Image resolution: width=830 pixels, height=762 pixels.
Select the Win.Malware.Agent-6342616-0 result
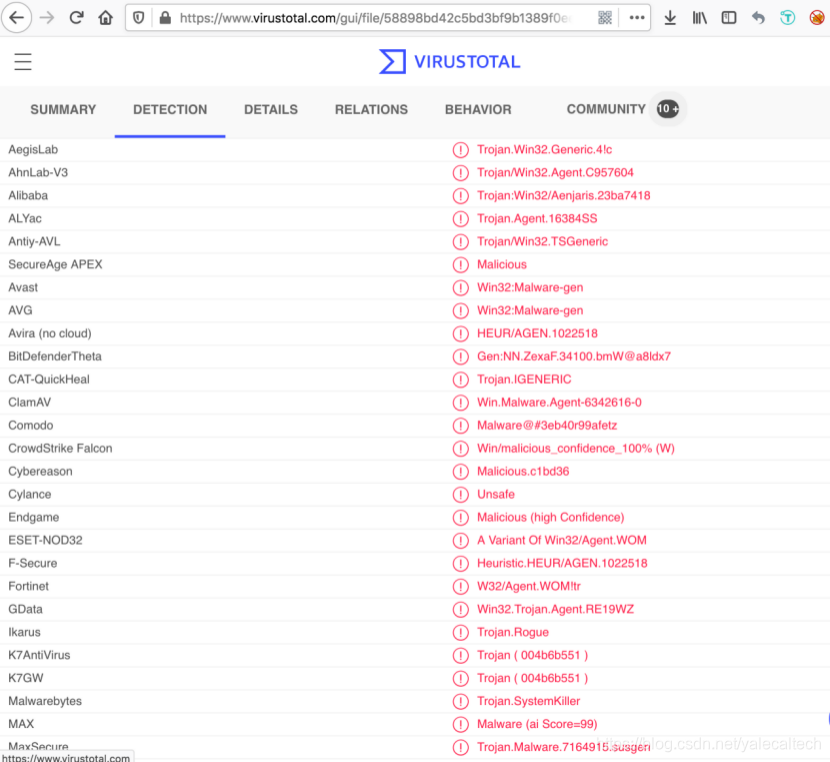[559, 403]
